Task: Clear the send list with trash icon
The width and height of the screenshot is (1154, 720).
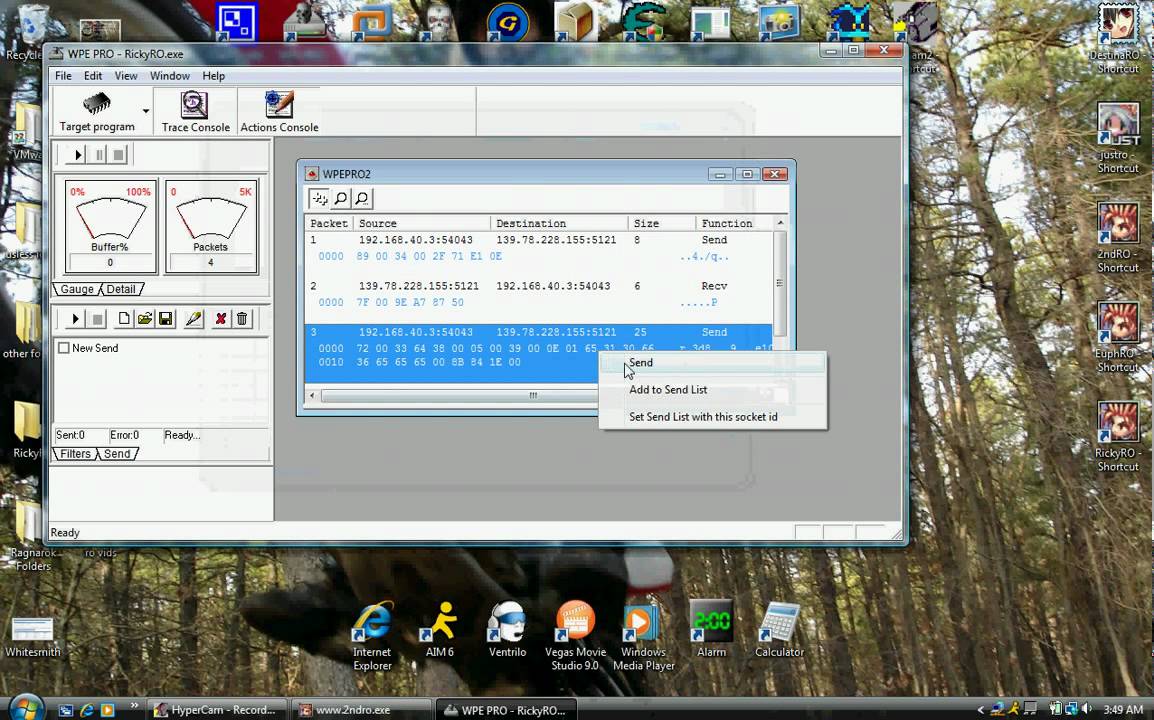Action: [x=242, y=319]
